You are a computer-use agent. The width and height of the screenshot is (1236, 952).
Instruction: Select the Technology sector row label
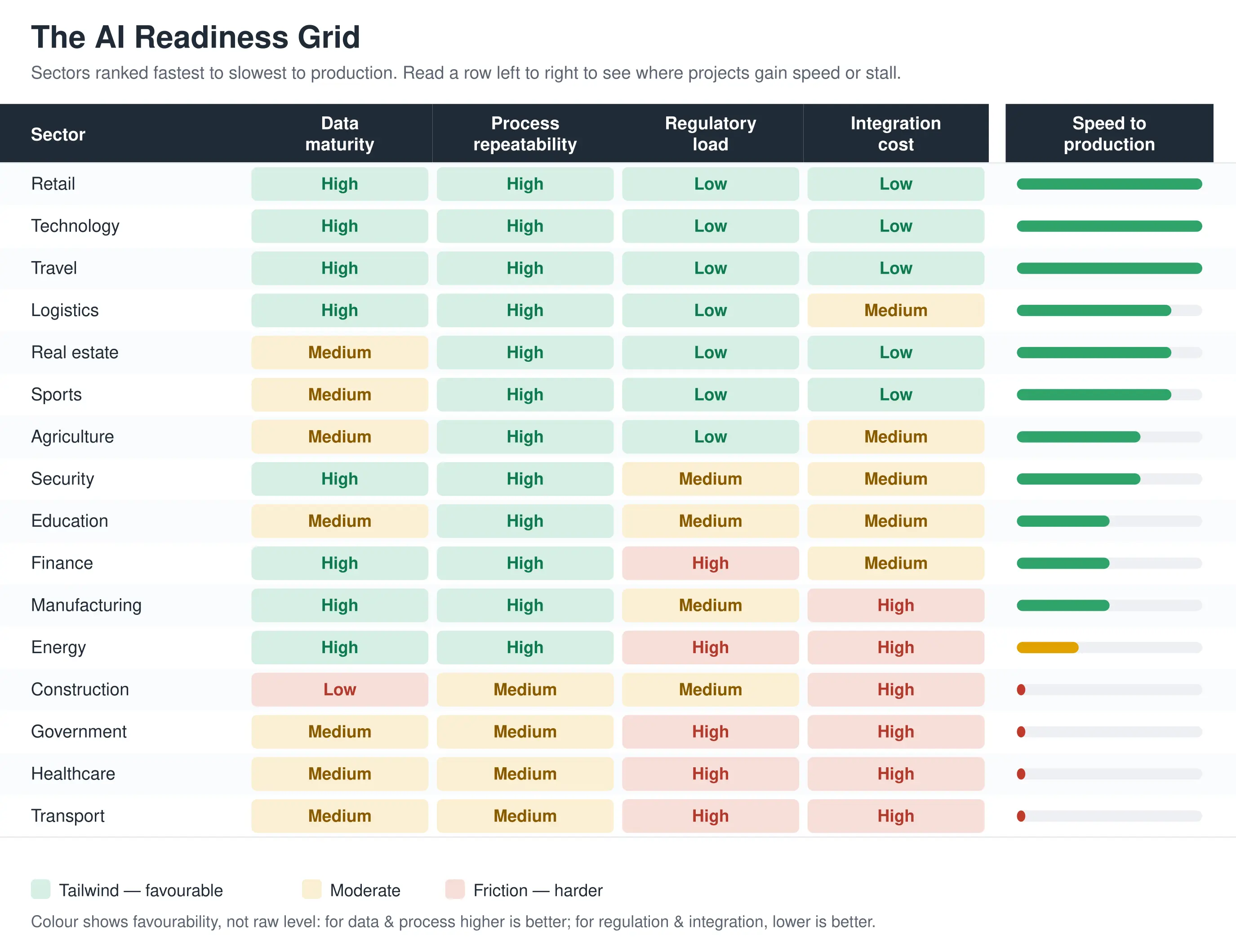click(75, 226)
